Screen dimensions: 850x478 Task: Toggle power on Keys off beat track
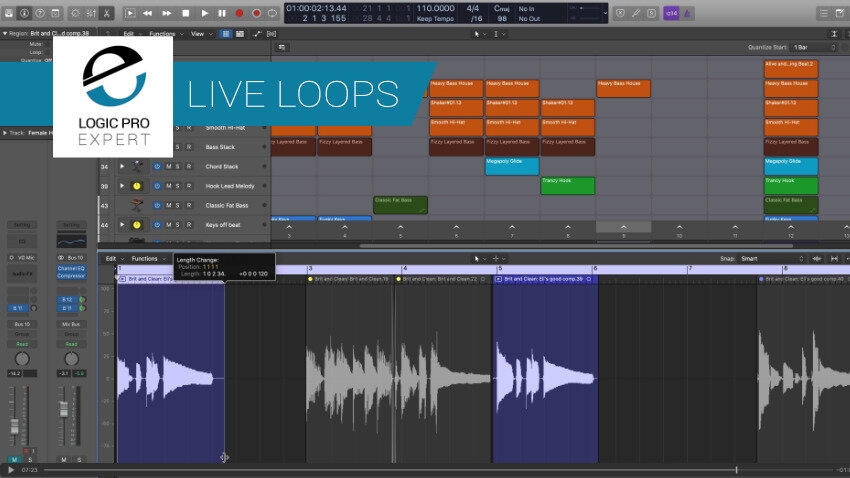click(157, 225)
